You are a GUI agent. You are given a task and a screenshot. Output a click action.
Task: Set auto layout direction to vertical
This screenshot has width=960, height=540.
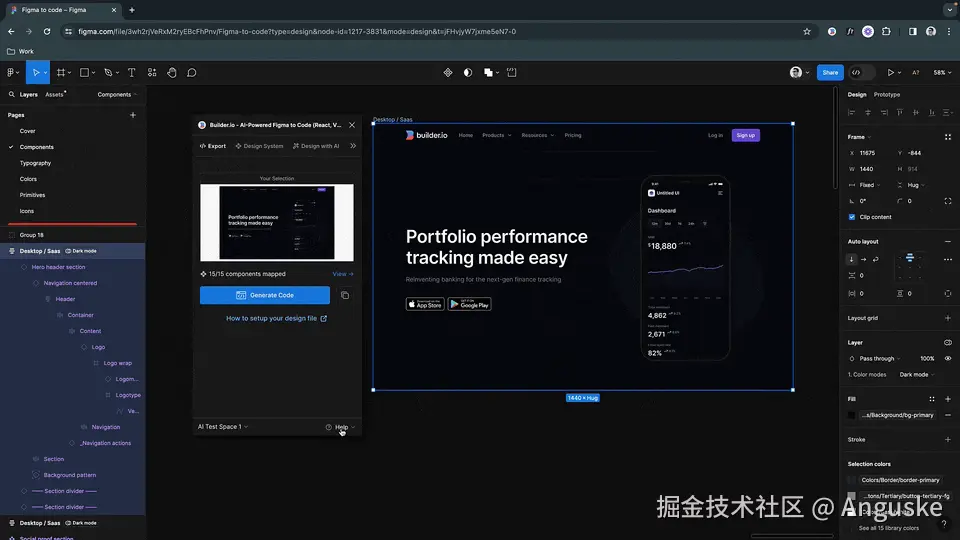click(x=851, y=259)
